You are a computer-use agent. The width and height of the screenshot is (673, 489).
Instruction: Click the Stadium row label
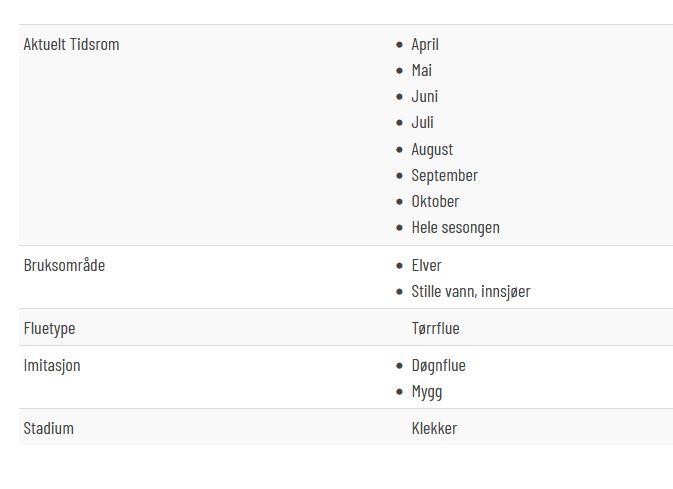point(49,428)
